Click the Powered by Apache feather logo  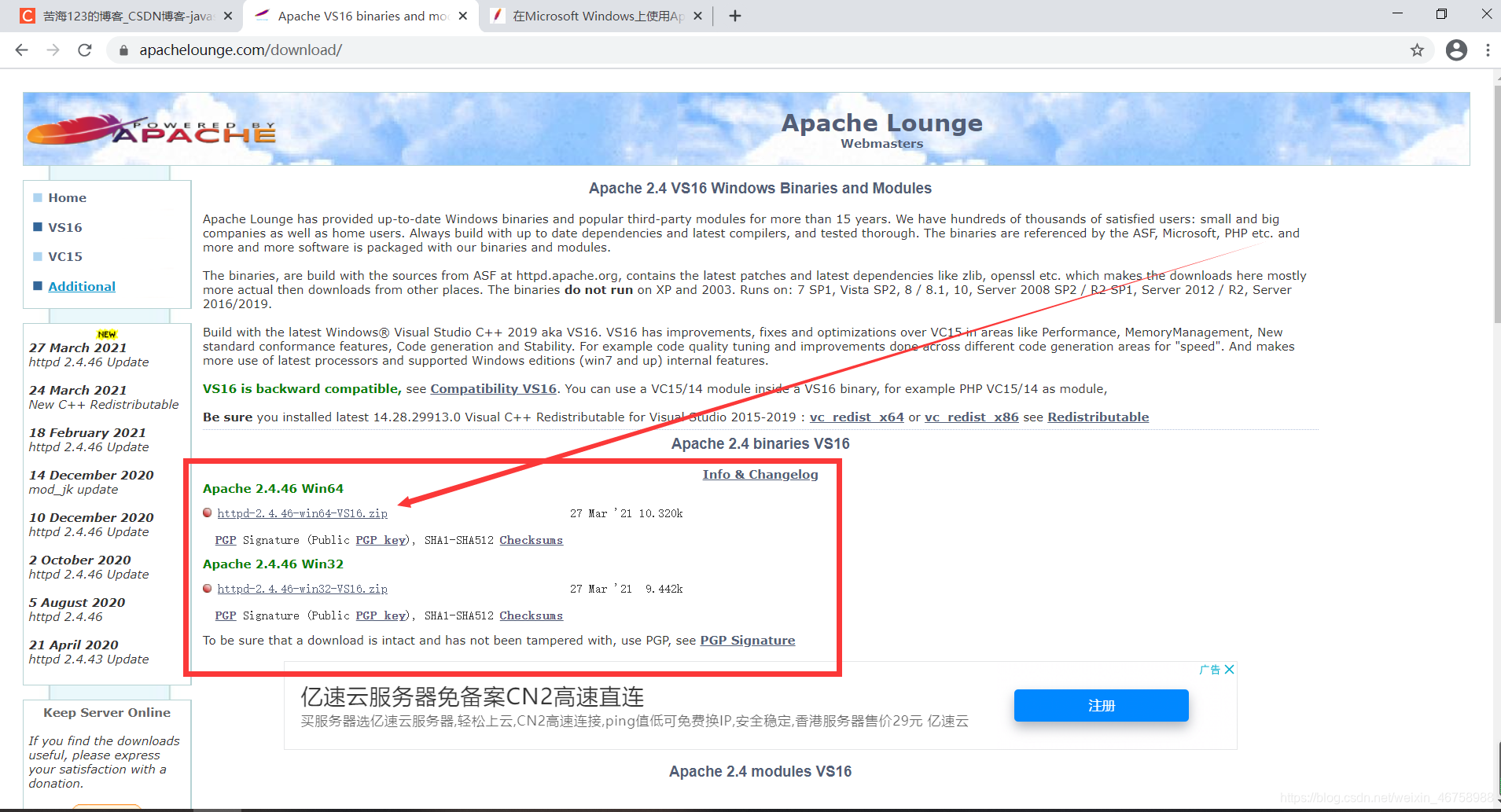click(x=152, y=130)
